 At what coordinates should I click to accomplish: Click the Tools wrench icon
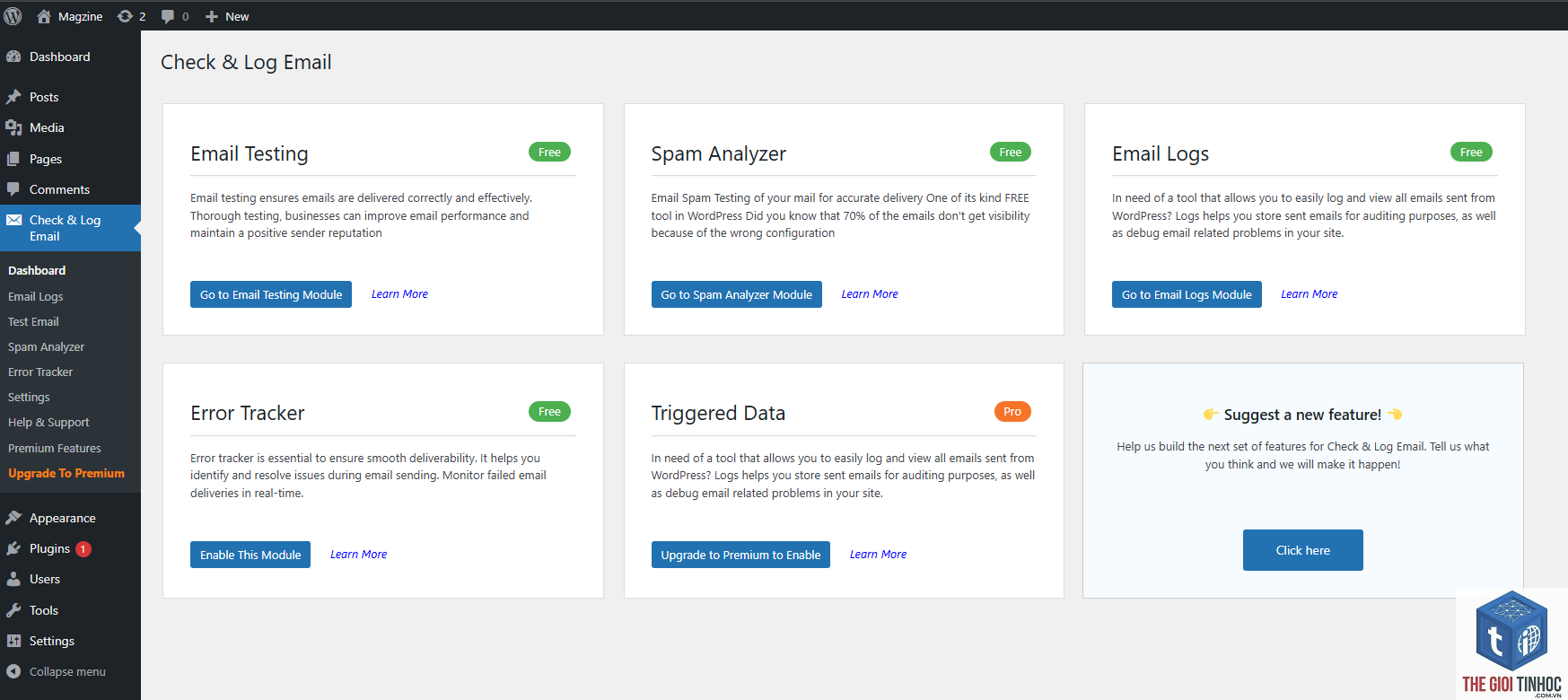pos(13,610)
